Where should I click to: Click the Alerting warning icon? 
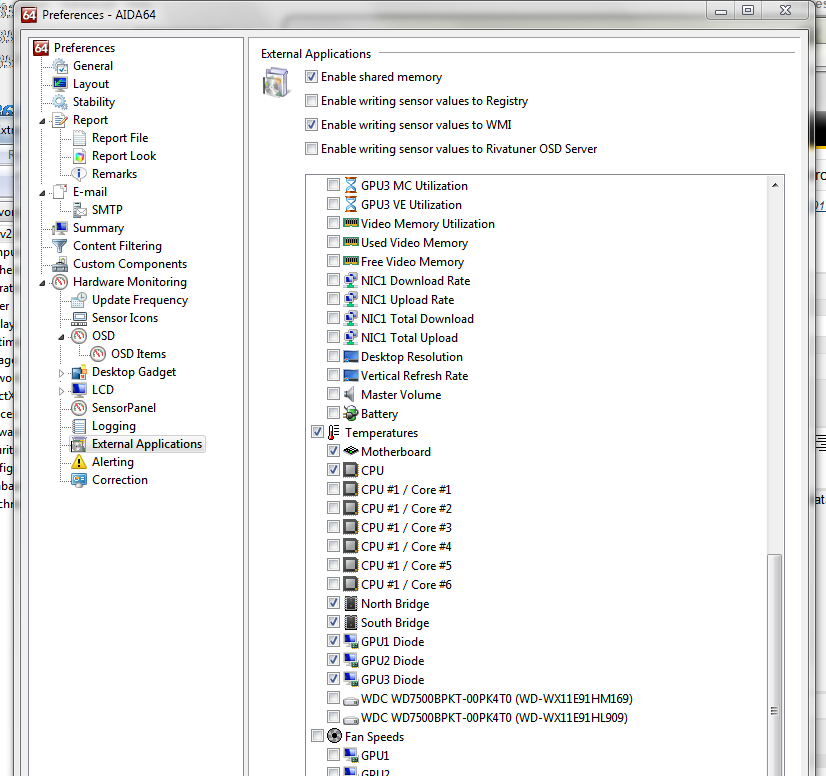coord(79,462)
